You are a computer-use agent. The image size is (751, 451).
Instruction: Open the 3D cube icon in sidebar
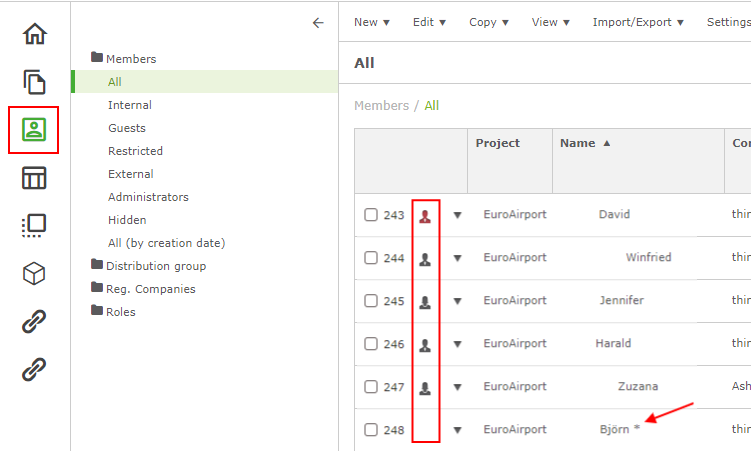[34, 274]
